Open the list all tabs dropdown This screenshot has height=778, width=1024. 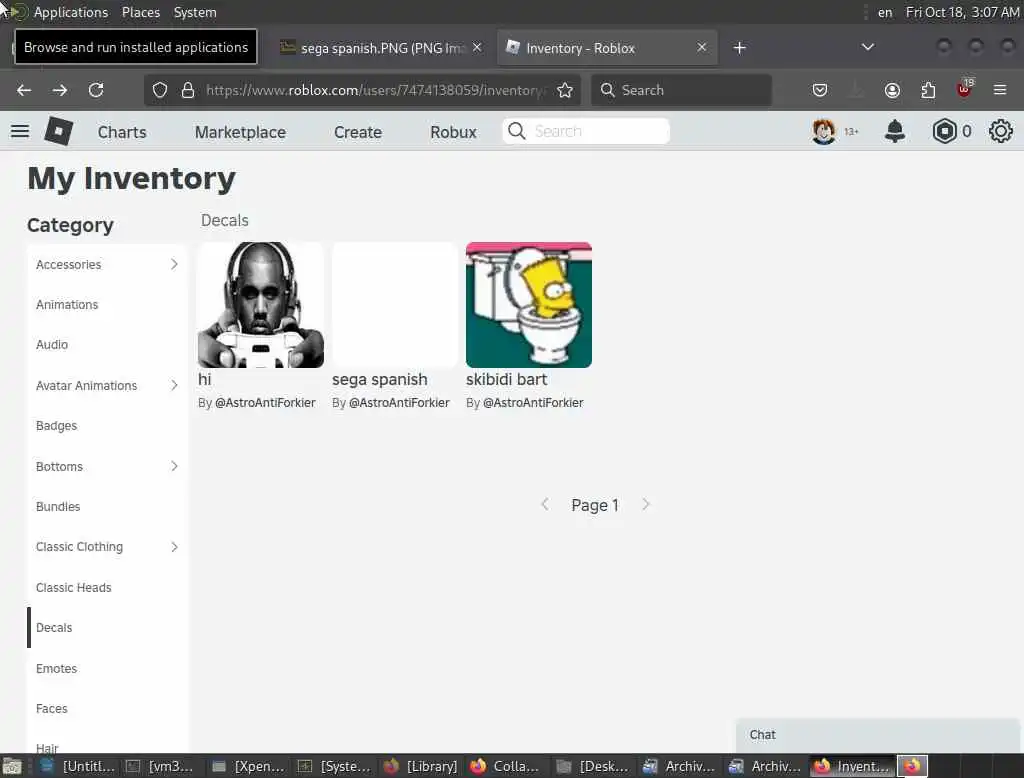[867, 47]
